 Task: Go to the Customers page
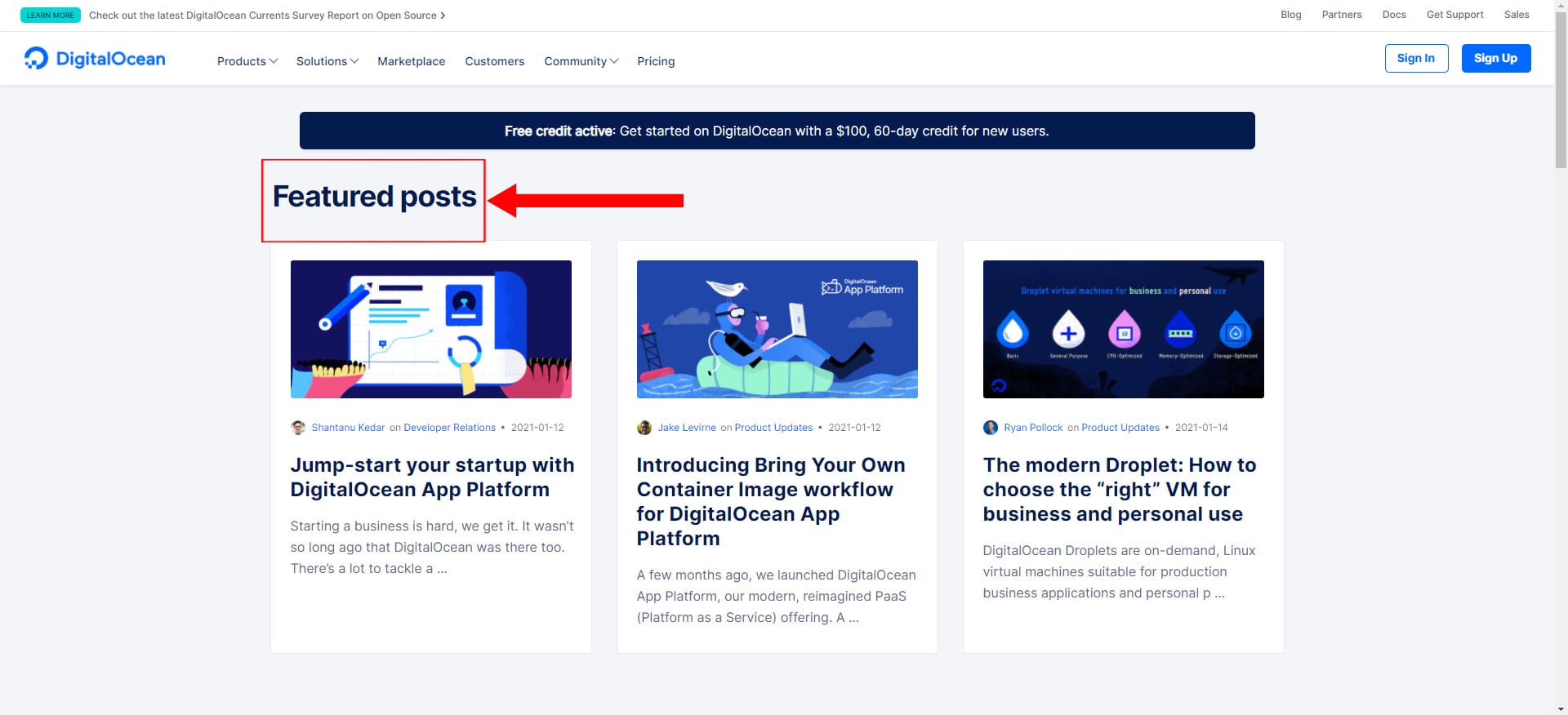pos(495,61)
